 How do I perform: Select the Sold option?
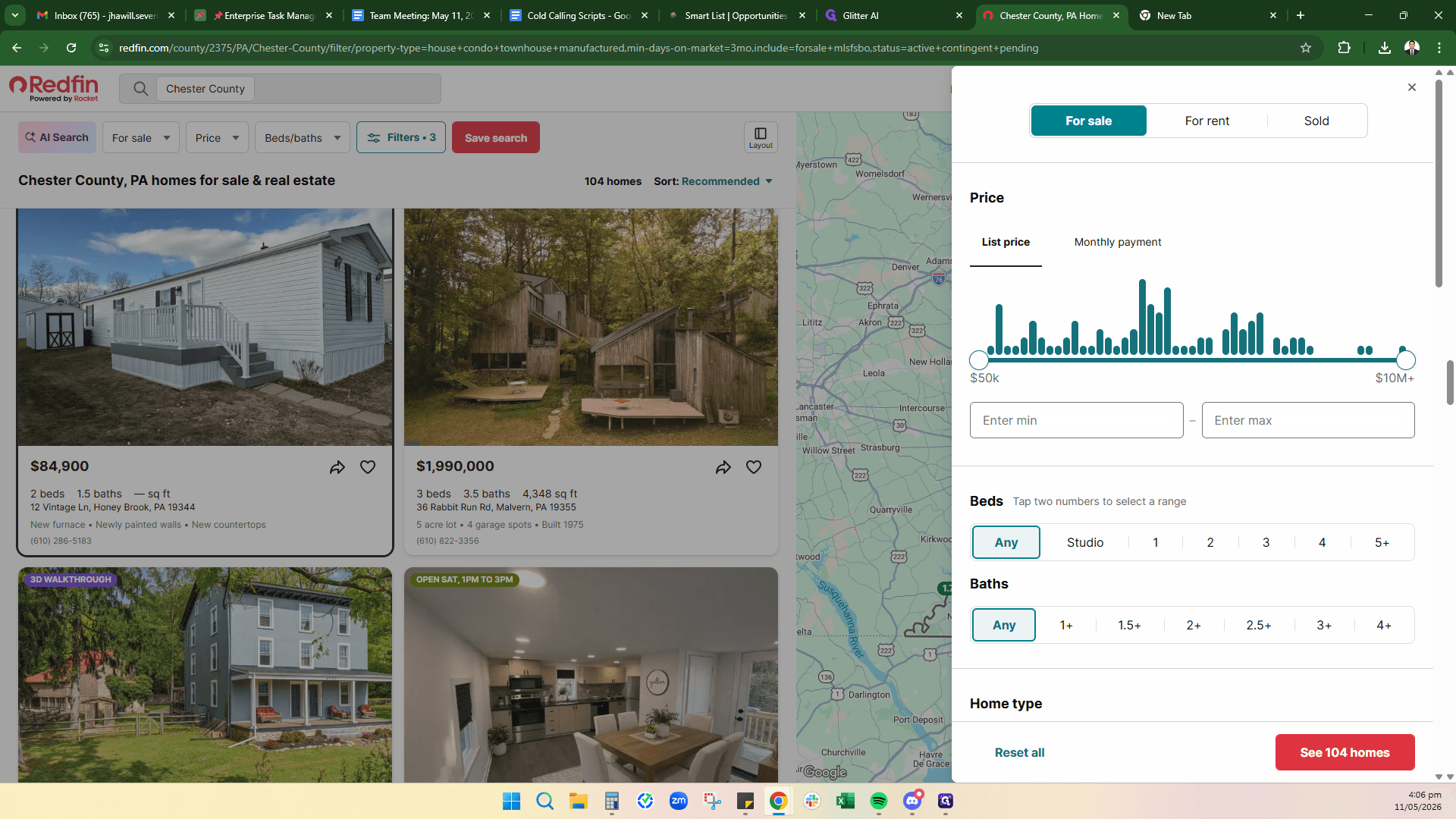[1316, 121]
